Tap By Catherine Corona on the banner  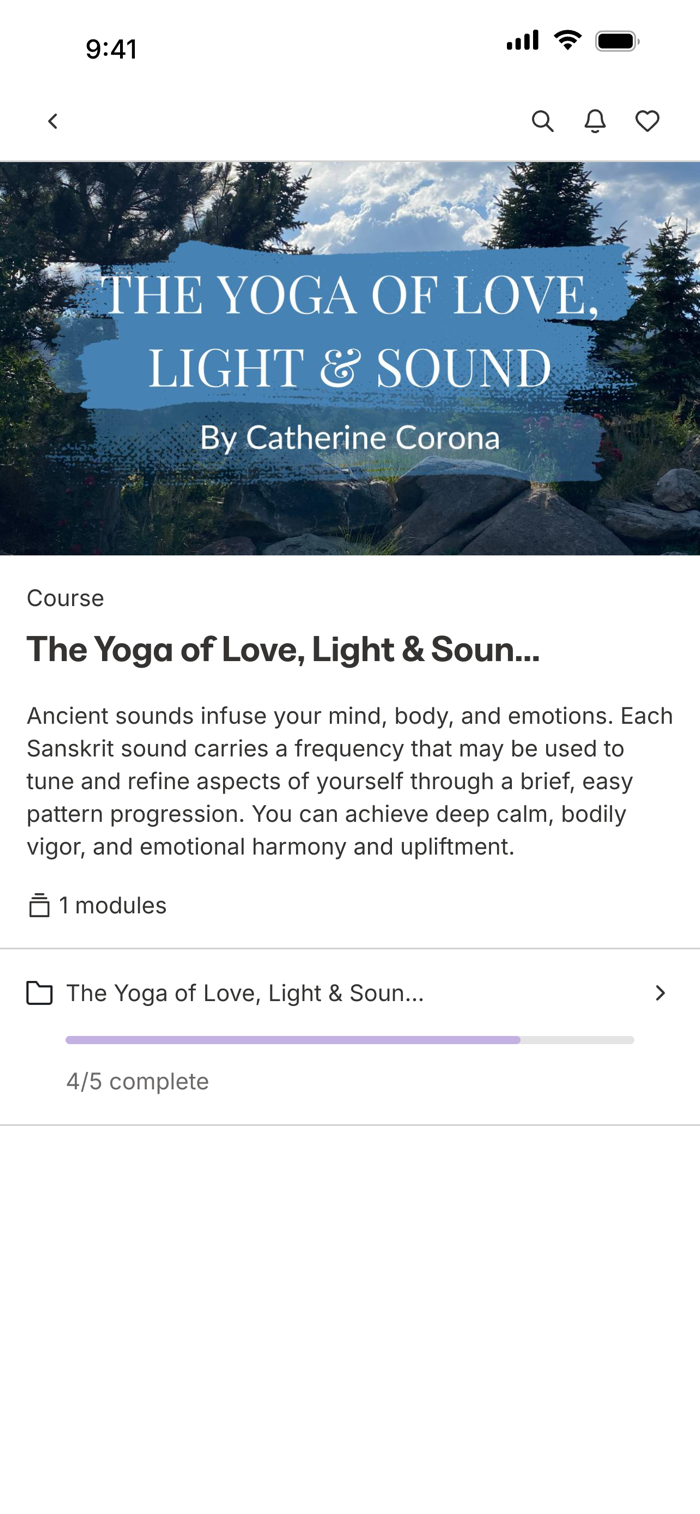[350, 437]
